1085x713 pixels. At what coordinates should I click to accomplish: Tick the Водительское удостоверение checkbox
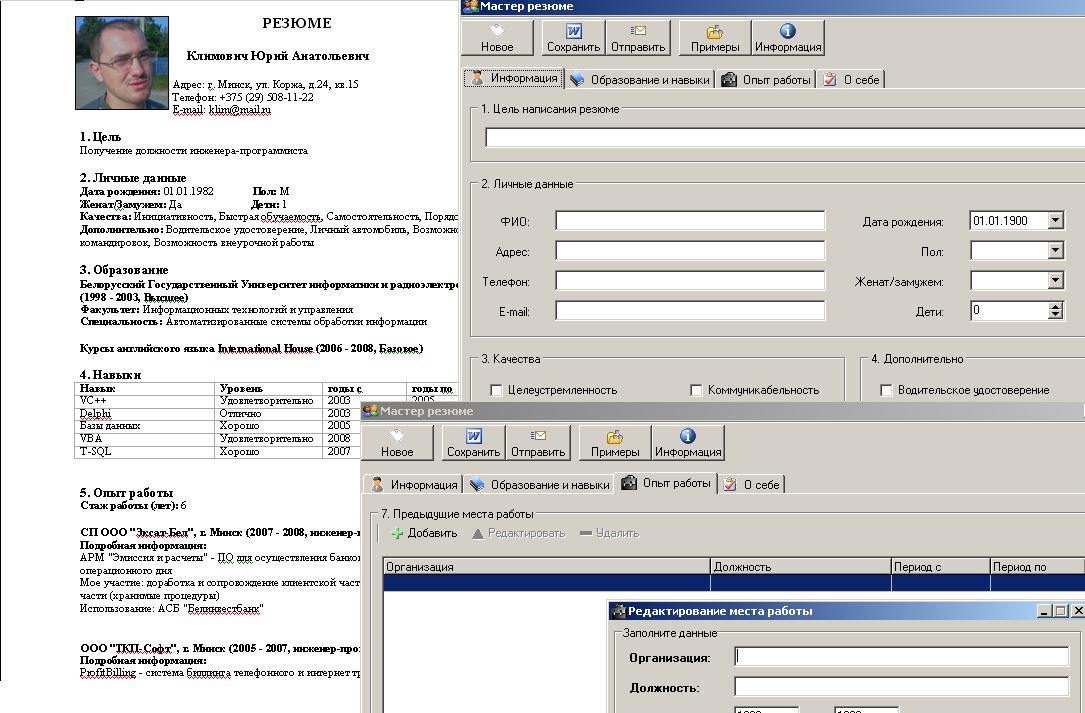click(886, 390)
